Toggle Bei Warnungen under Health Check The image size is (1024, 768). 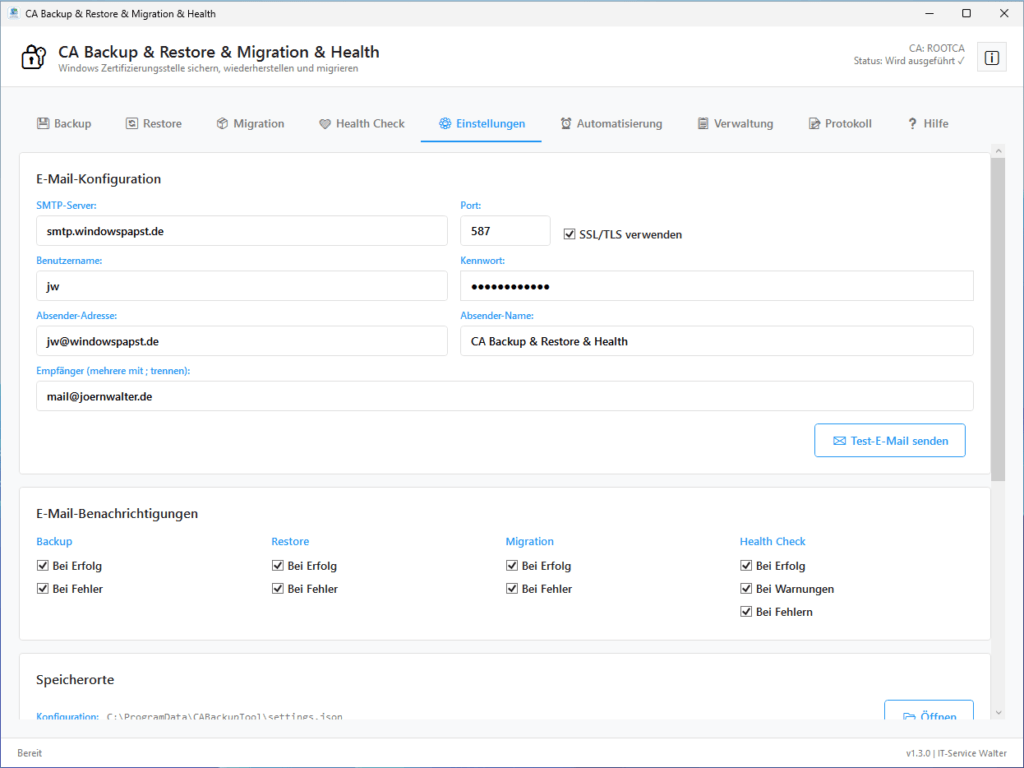pyautogui.click(x=746, y=588)
